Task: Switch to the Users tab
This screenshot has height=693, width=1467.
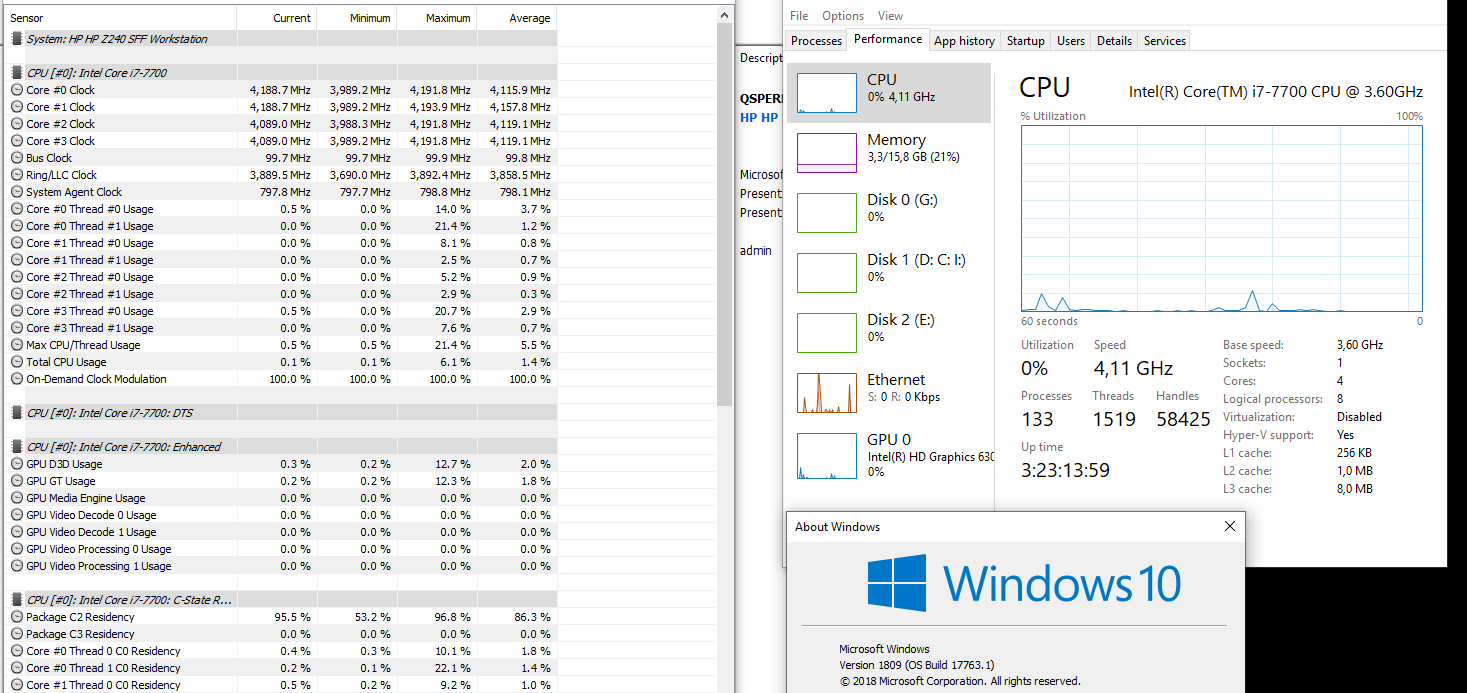Action: [1071, 41]
